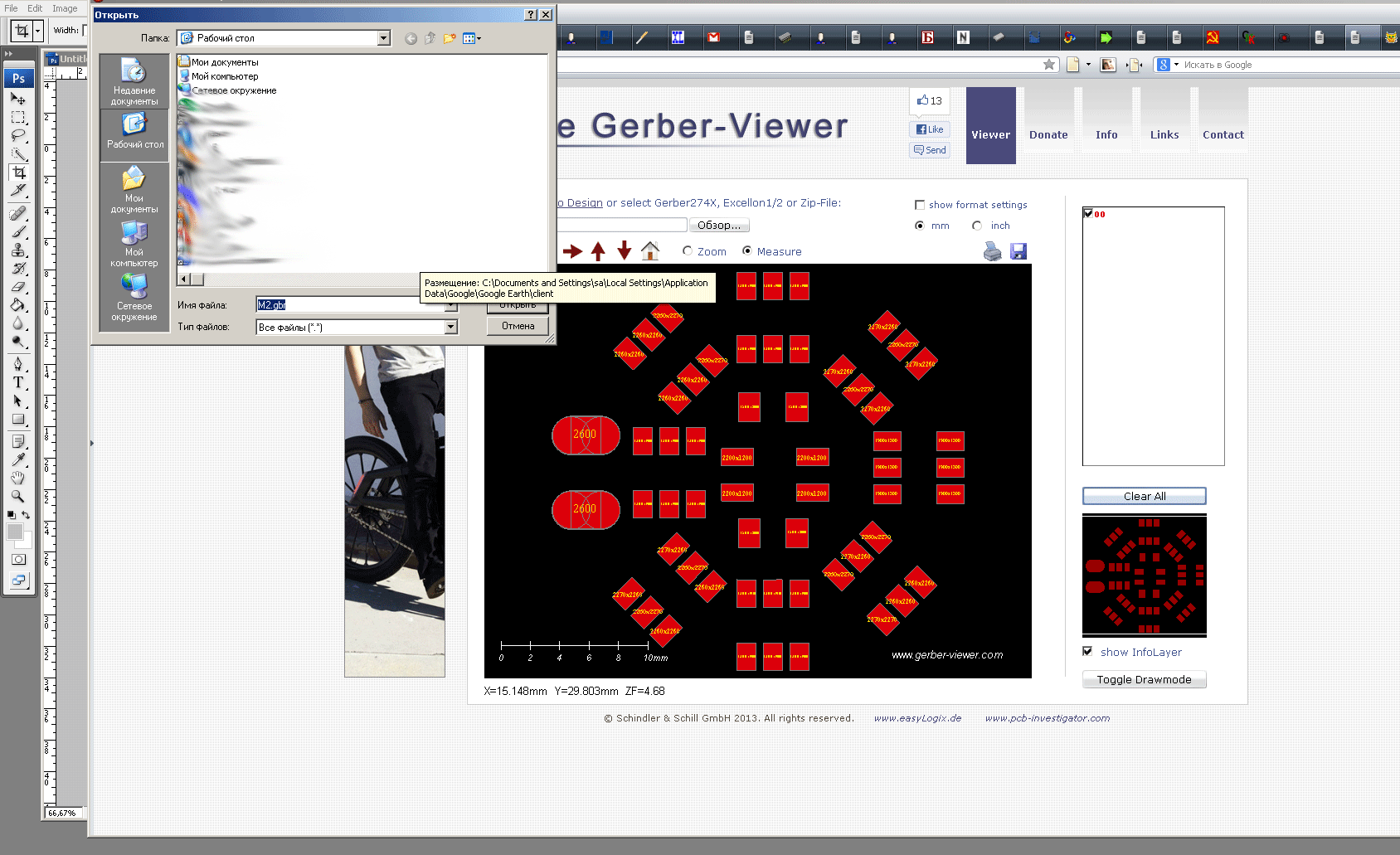Open the Info tab

[1106, 120]
